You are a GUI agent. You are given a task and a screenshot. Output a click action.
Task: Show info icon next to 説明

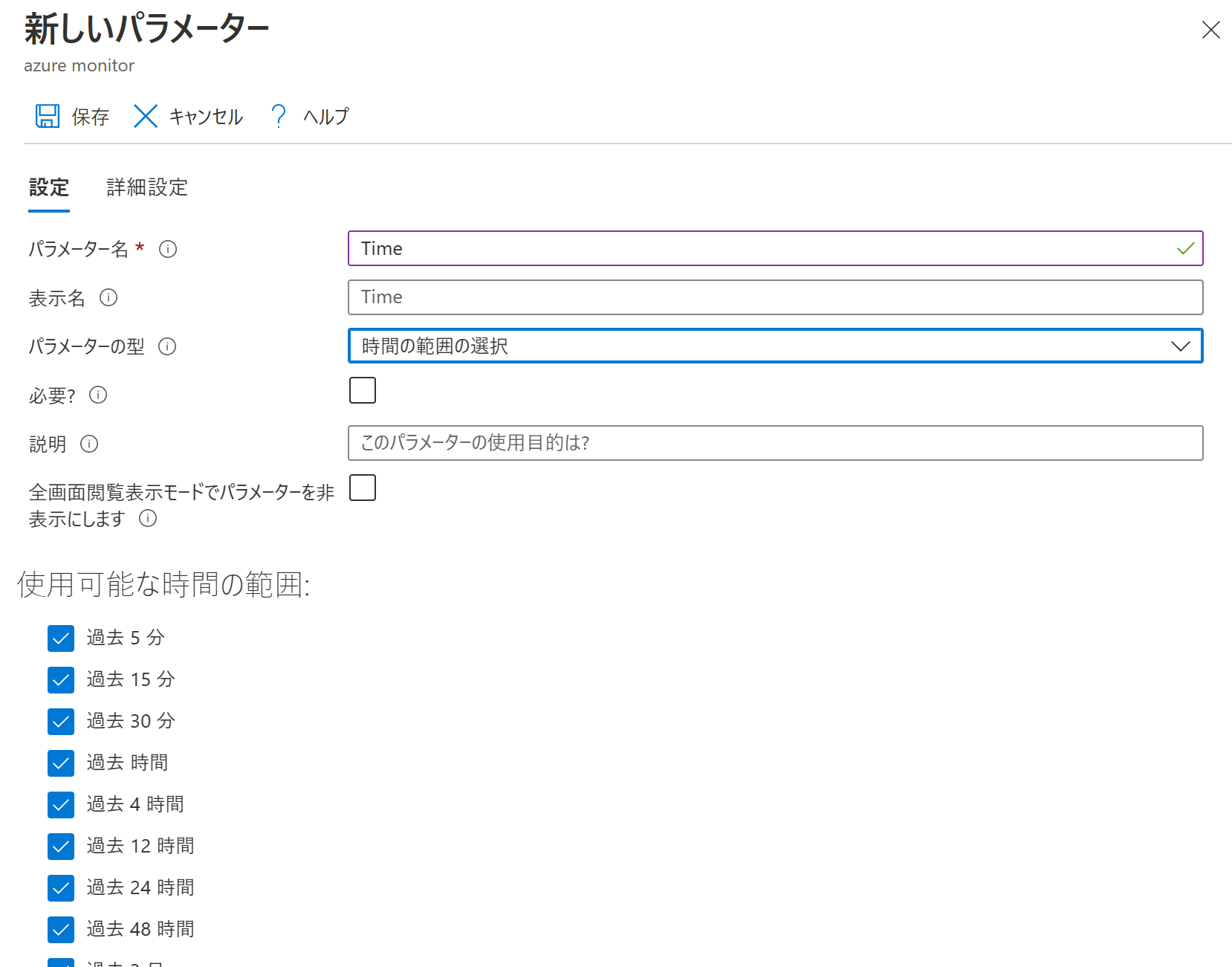click(89, 444)
